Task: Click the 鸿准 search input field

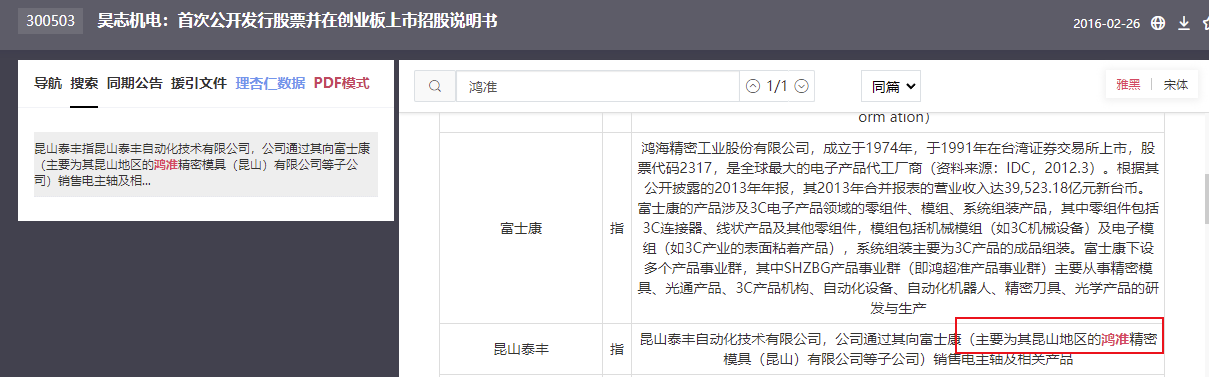Action: (598, 87)
